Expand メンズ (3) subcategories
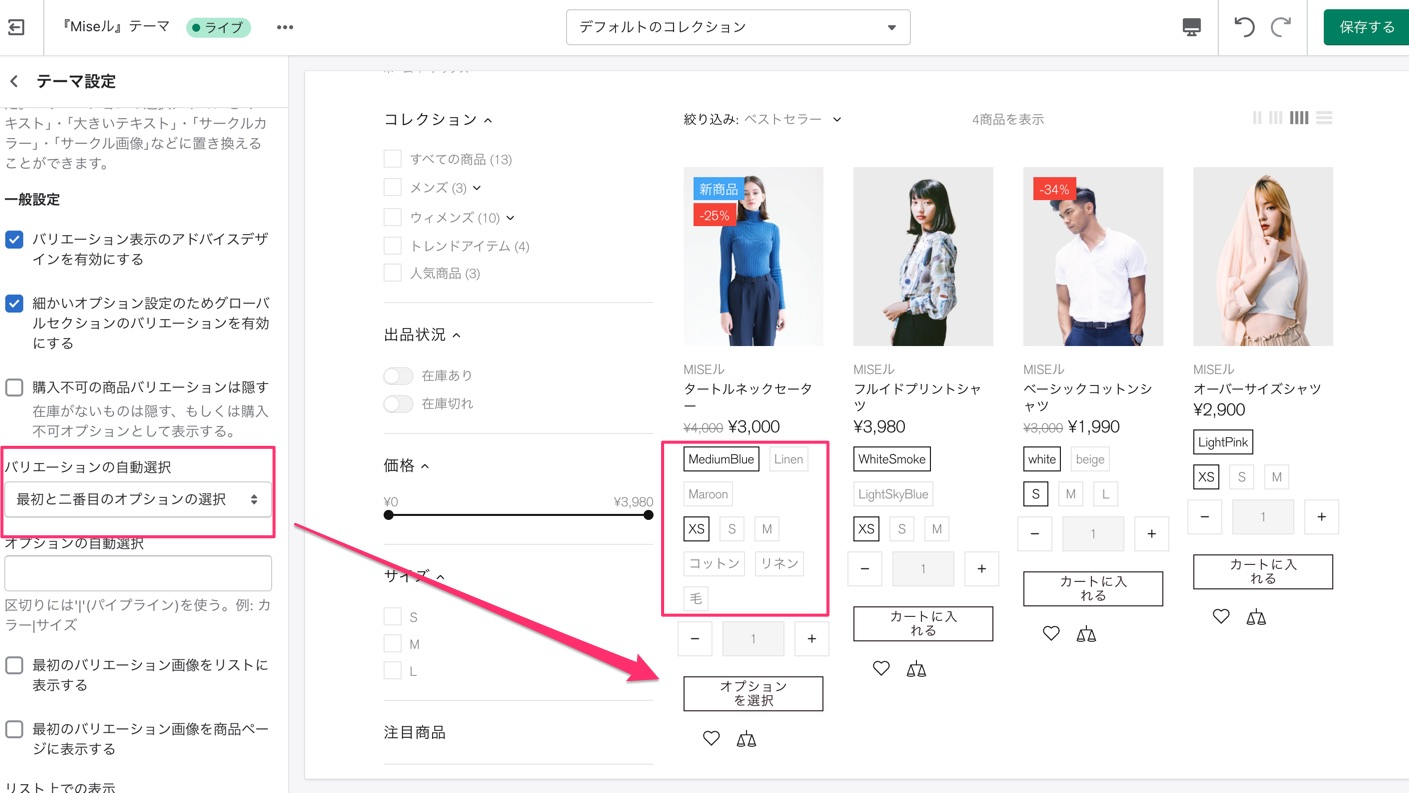The width and height of the screenshot is (1409, 793). point(477,188)
